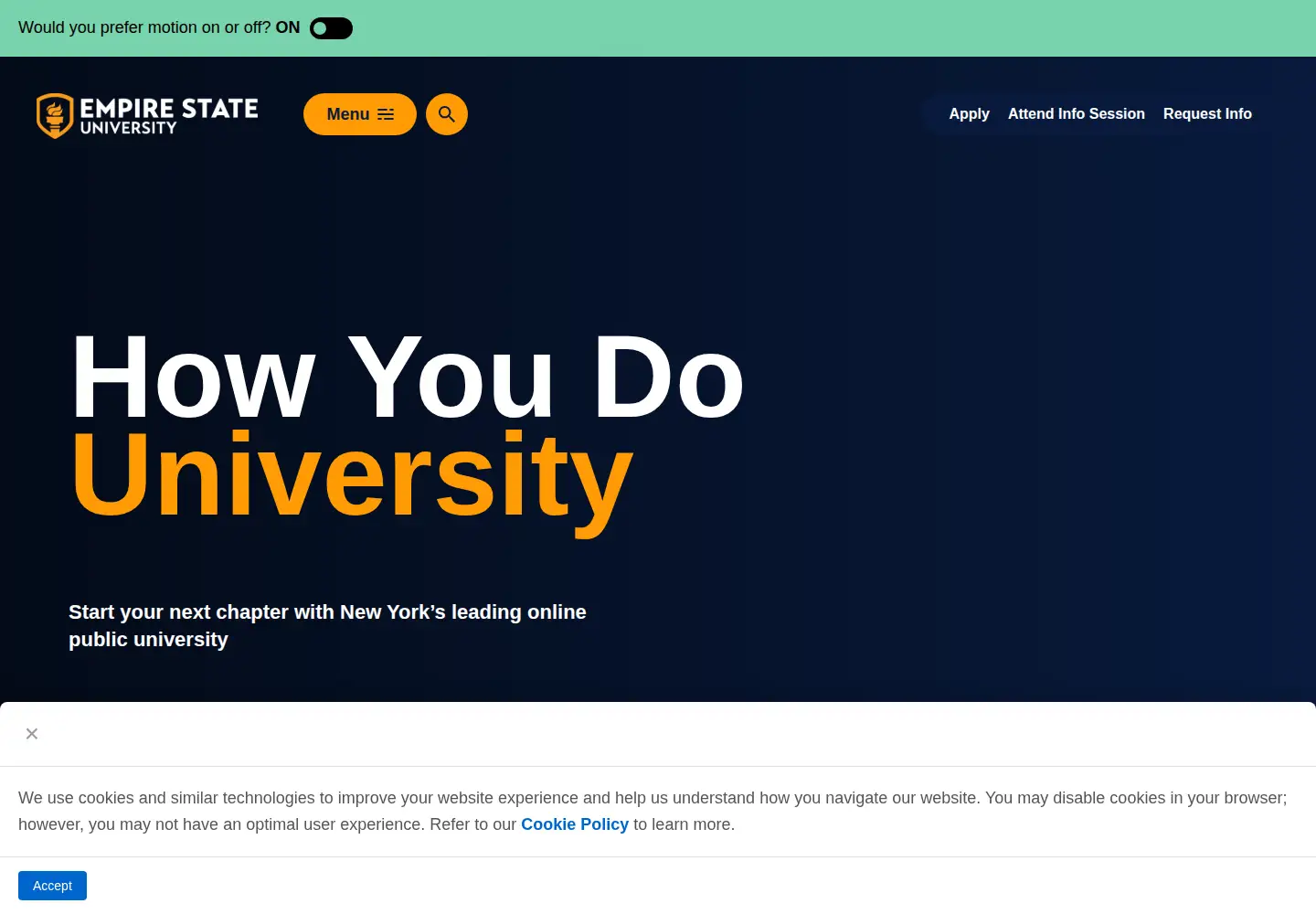Viewport: 1316px width, 914px height.
Task: Click the Empire State University logo
Action: pos(147,116)
